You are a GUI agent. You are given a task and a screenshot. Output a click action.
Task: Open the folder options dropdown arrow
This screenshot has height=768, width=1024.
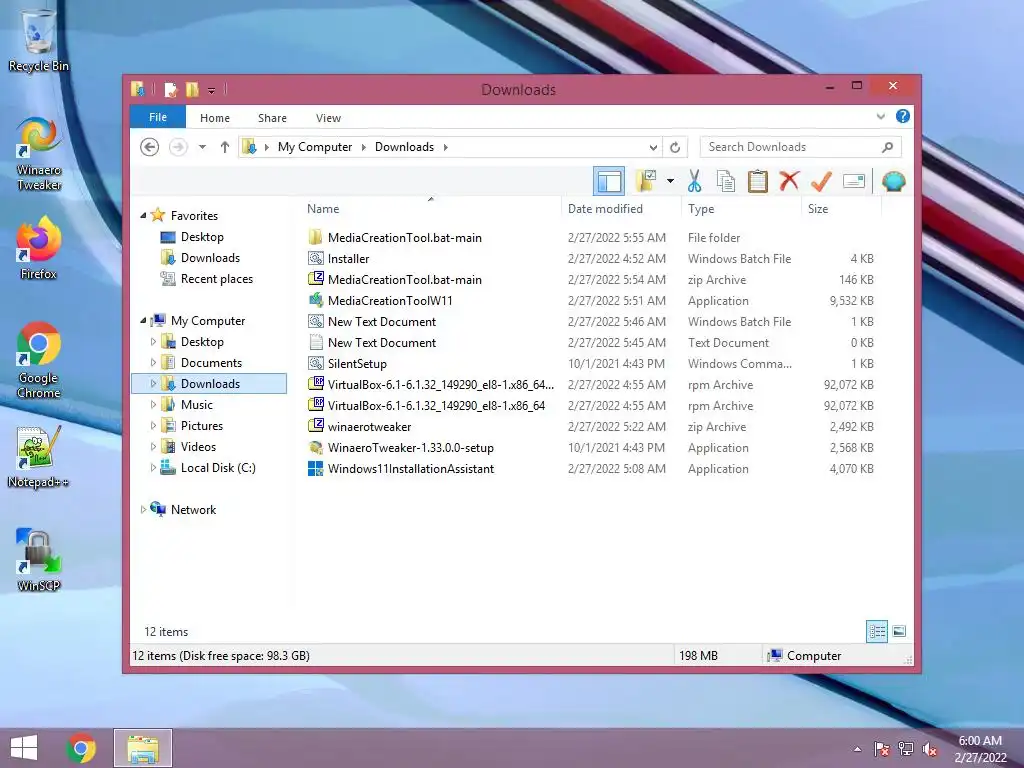670,181
